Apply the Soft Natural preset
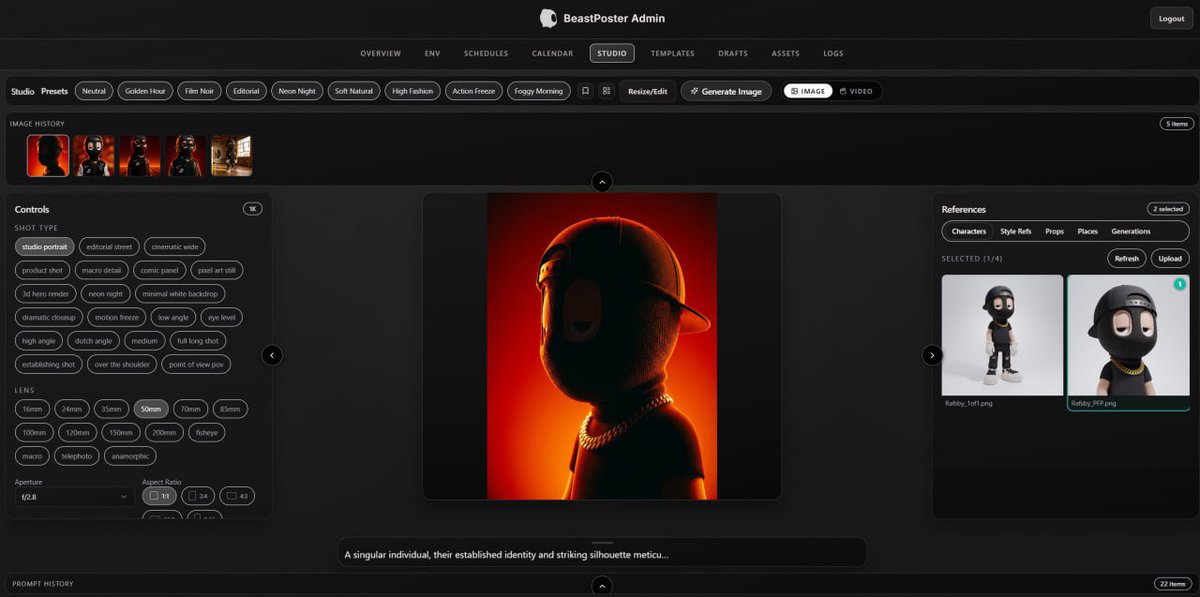Viewport: 1200px width, 597px height. [354, 91]
